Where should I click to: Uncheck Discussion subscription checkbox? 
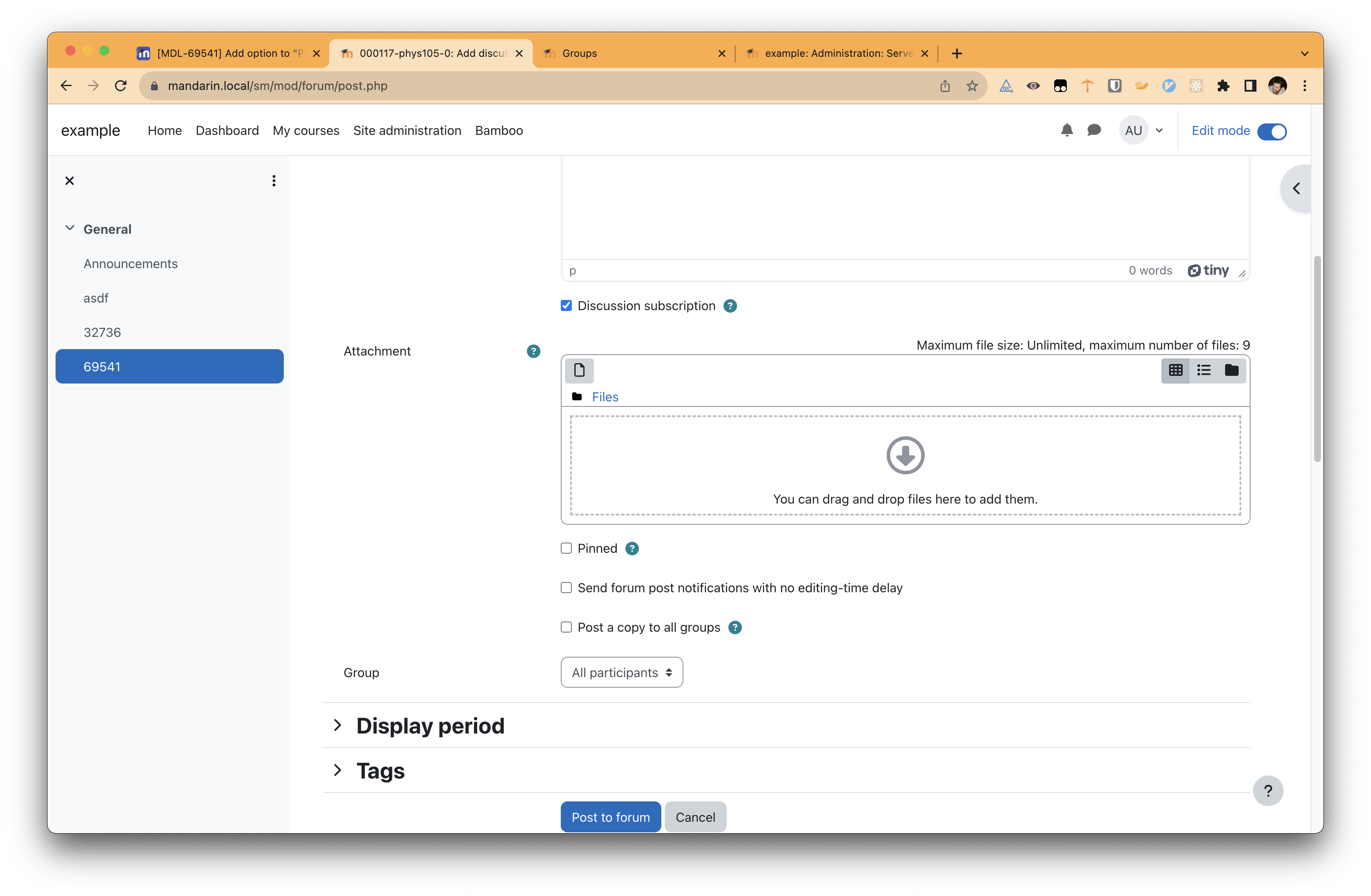[x=566, y=306]
